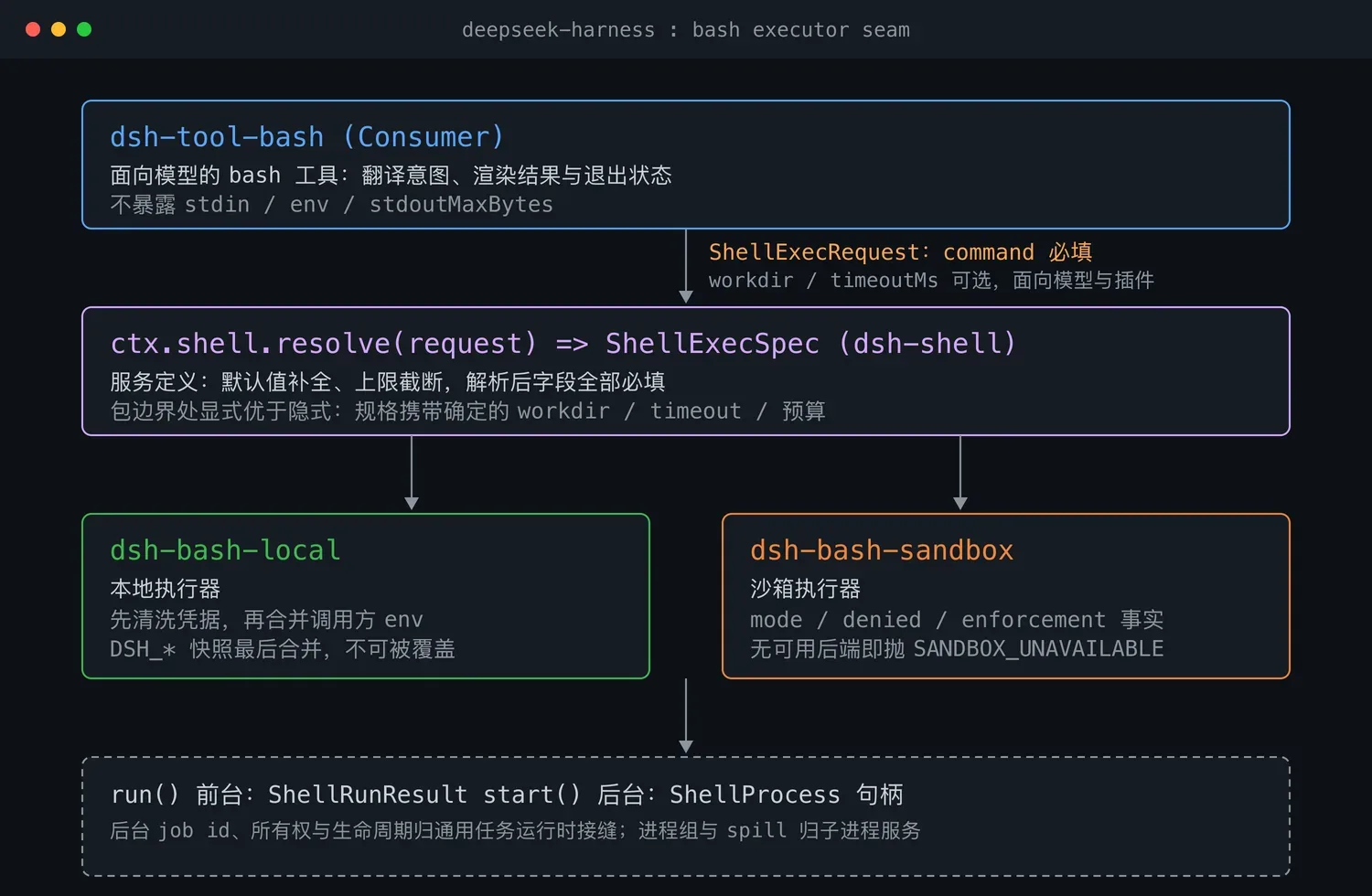Click the text '不暴露 stdin / env / stdoutMaxBytes'
This screenshot has height=896, width=1372.
point(331,204)
